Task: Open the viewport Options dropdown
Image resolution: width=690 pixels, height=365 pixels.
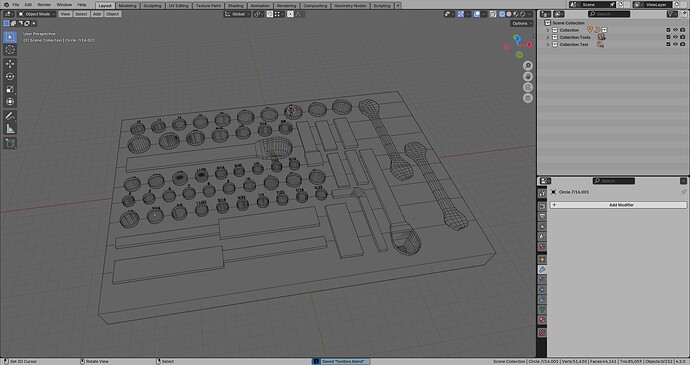Action: [x=521, y=23]
